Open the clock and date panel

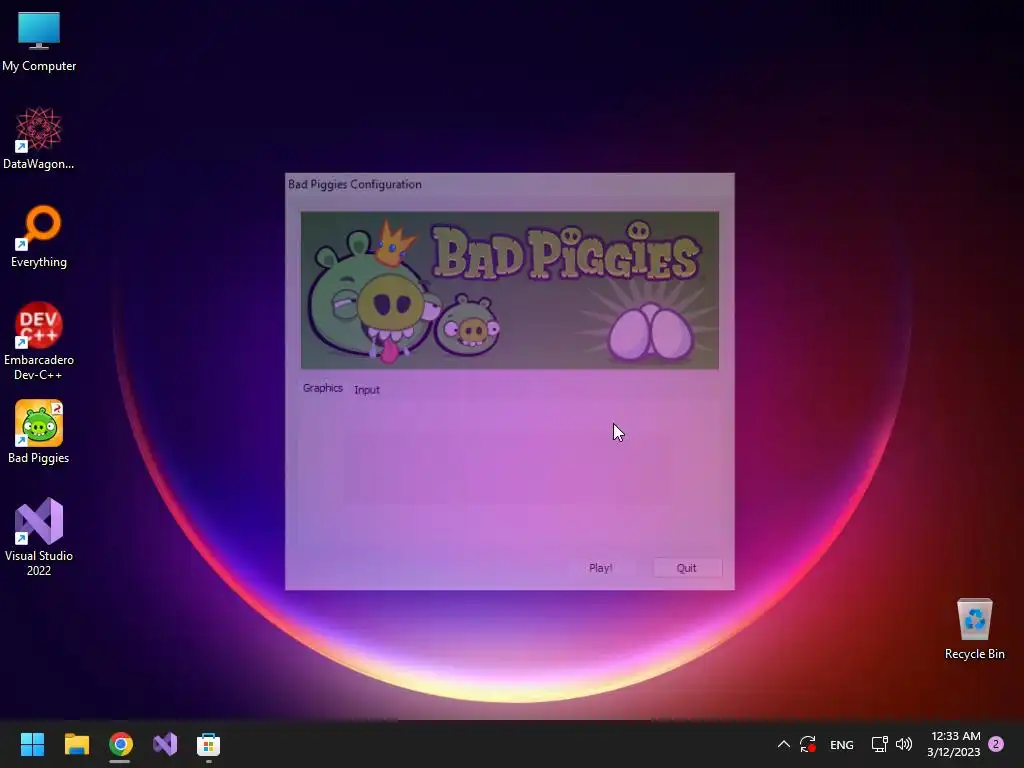tap(954, 744)
